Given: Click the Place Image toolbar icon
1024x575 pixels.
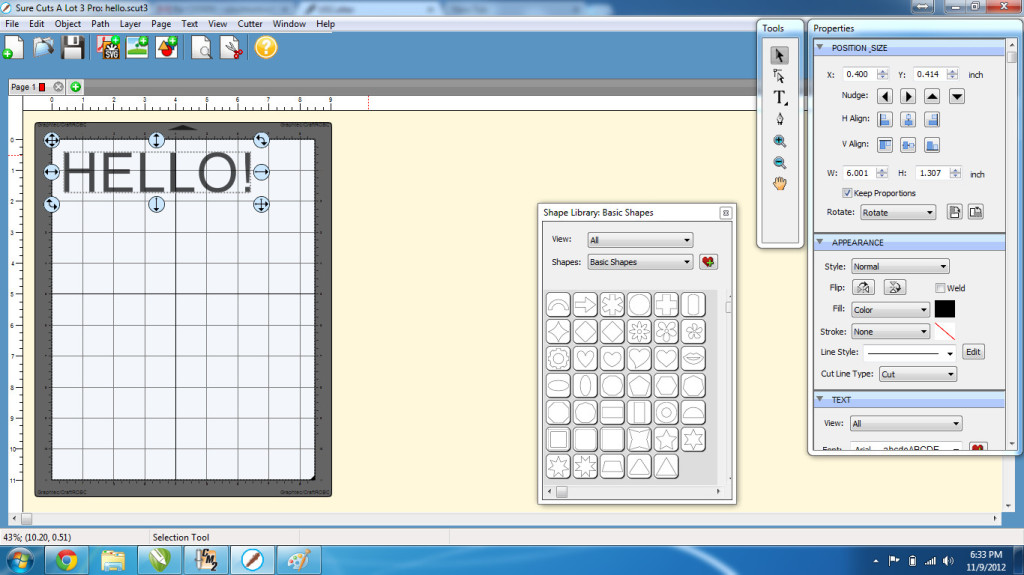Looking at the screenshot, I should point(137,48).
